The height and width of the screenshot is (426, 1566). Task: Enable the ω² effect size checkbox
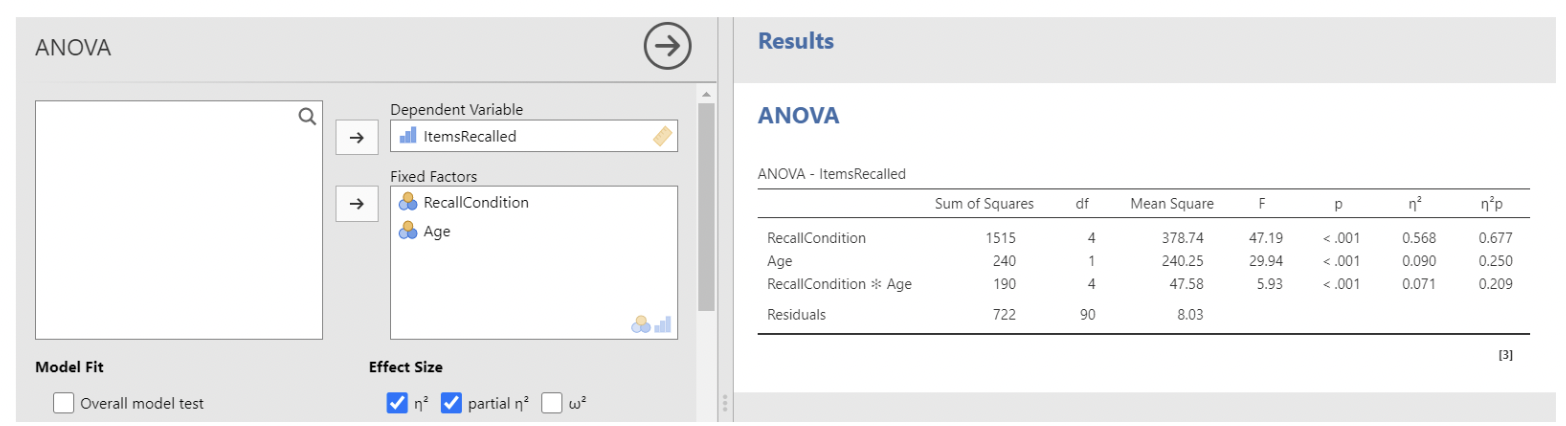click(x=551, y=403)
